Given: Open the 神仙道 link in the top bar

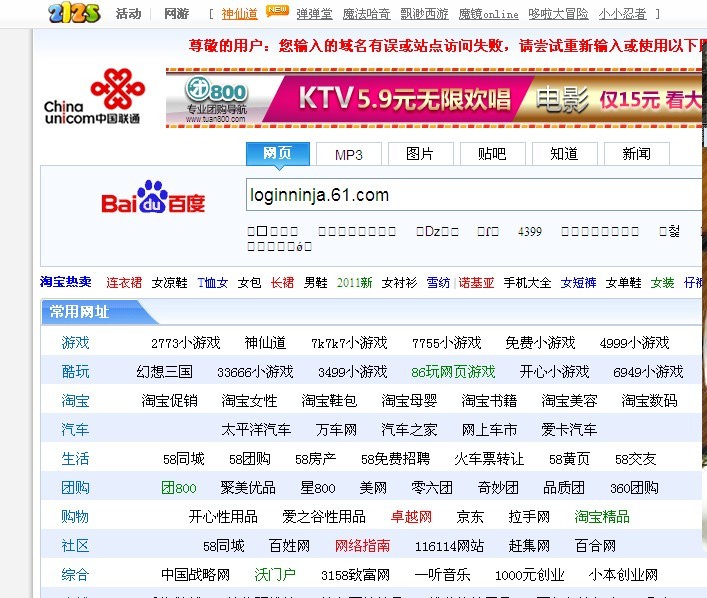Looking at the screenshot, I should 239,14.
